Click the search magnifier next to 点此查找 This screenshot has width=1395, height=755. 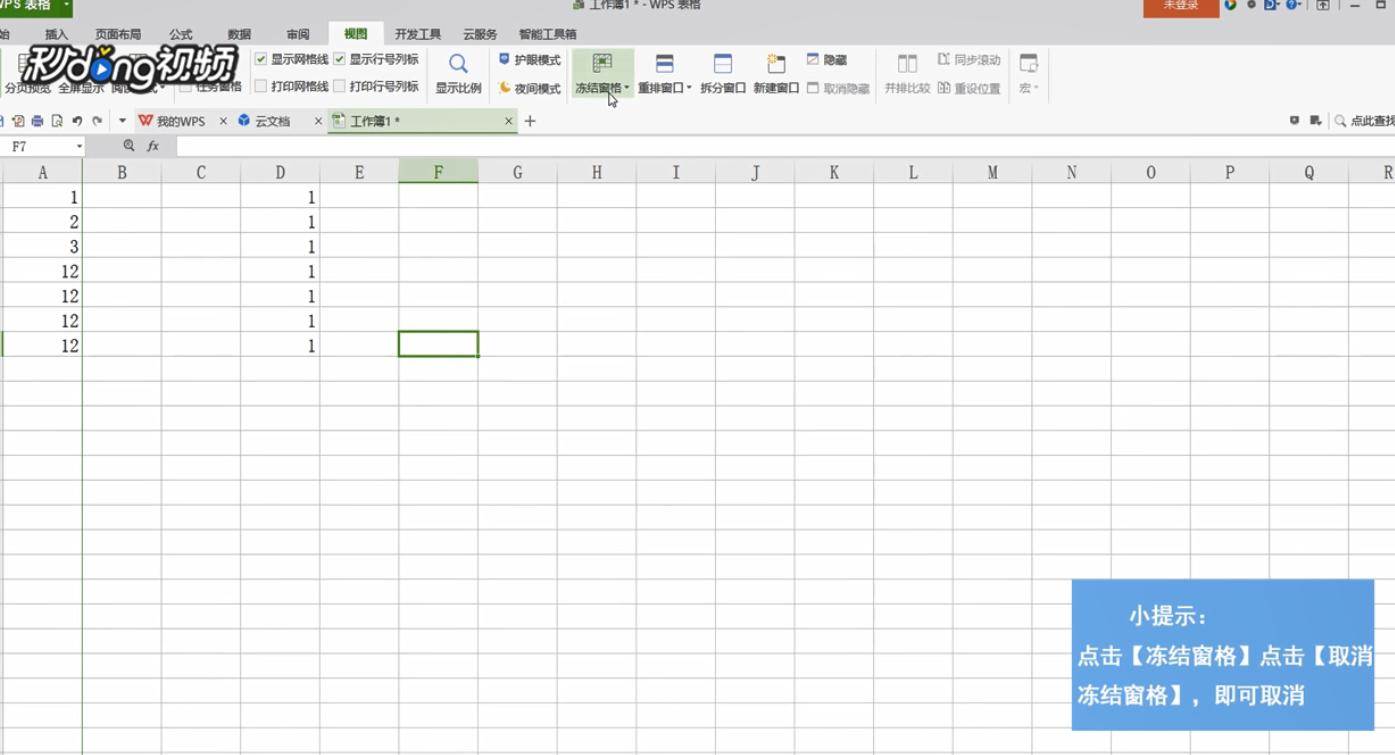pyautogui.click(x=1340, y=121)
